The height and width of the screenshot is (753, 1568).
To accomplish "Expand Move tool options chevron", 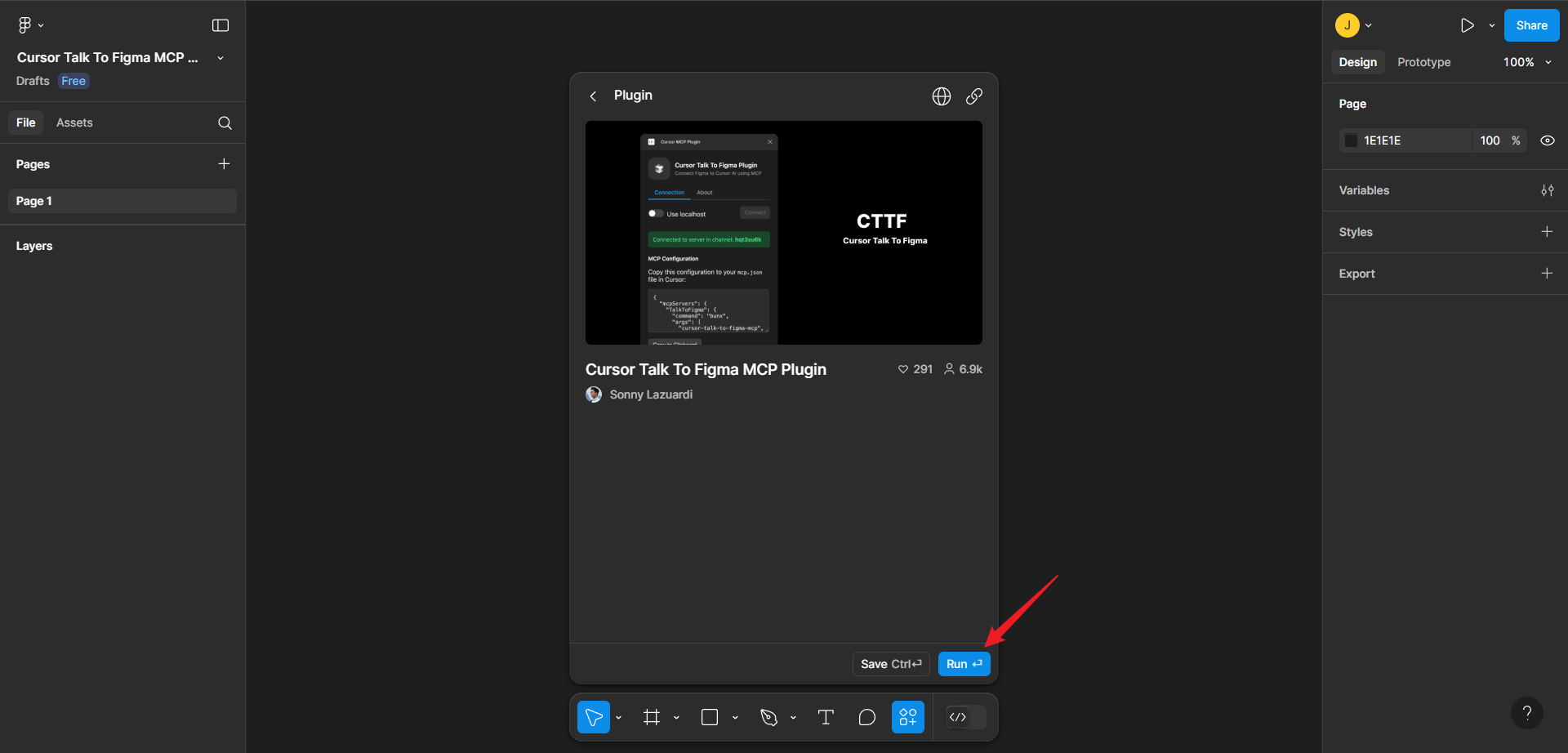I will pyautogui.click(x=618, y=718).
